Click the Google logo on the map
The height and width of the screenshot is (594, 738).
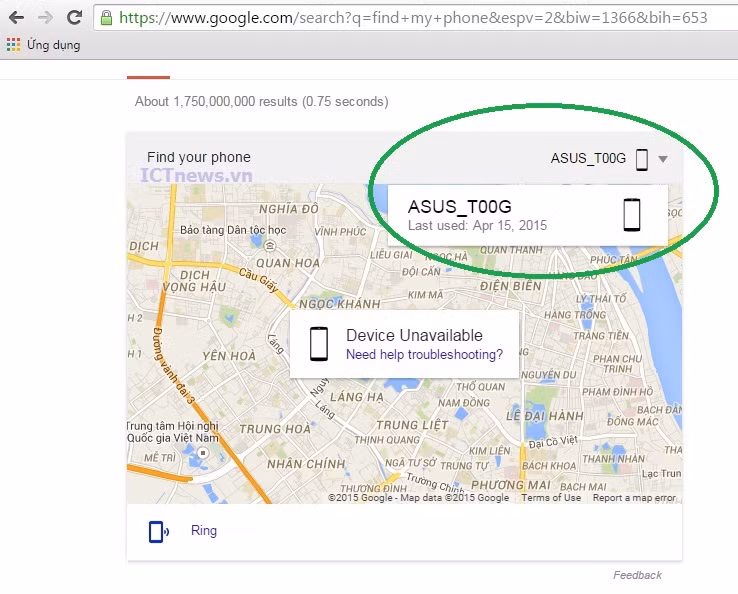[362, 498]
